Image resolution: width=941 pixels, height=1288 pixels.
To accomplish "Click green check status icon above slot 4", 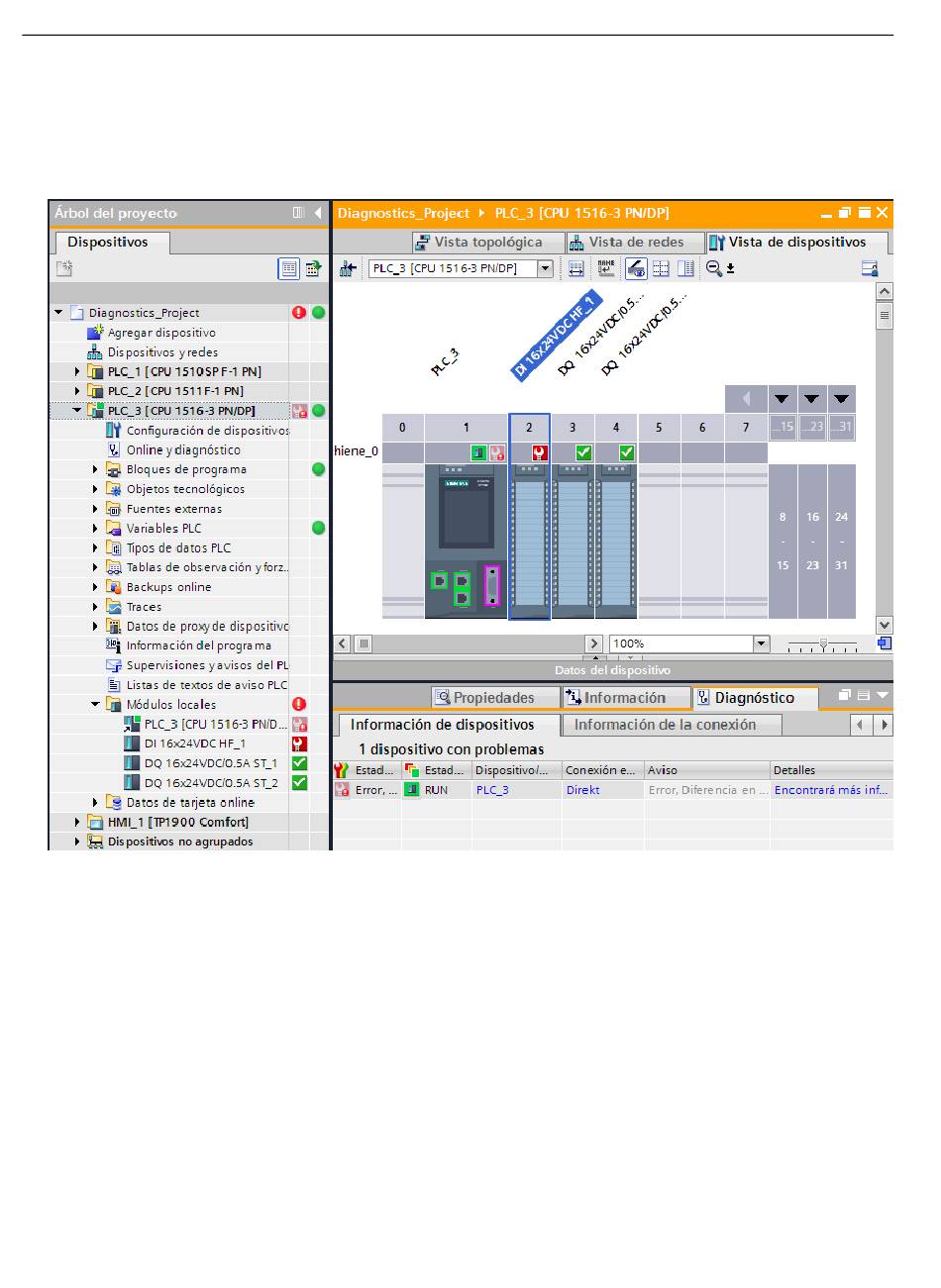I will (x=627, y=452).
